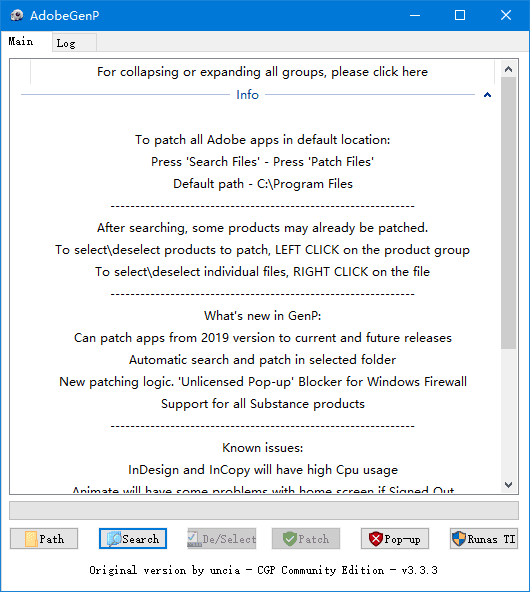Viewport: 530px width, 592px height.
Task: Click the Search button
Action: pos(133,538)
